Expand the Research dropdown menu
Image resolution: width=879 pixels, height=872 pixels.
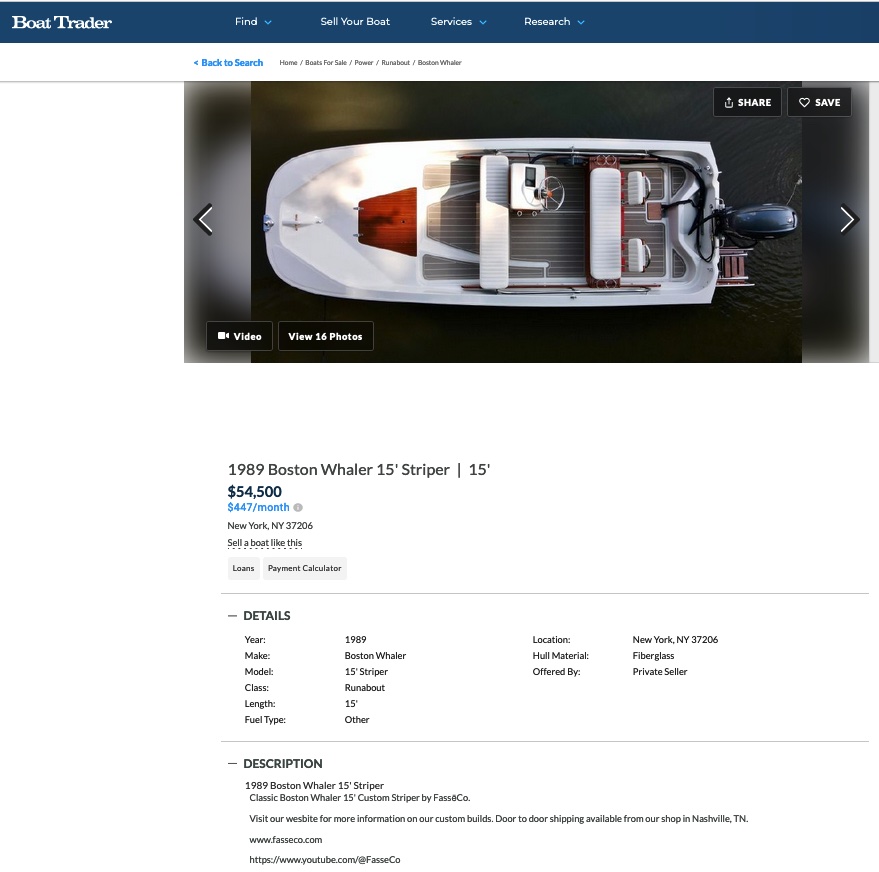554,22
